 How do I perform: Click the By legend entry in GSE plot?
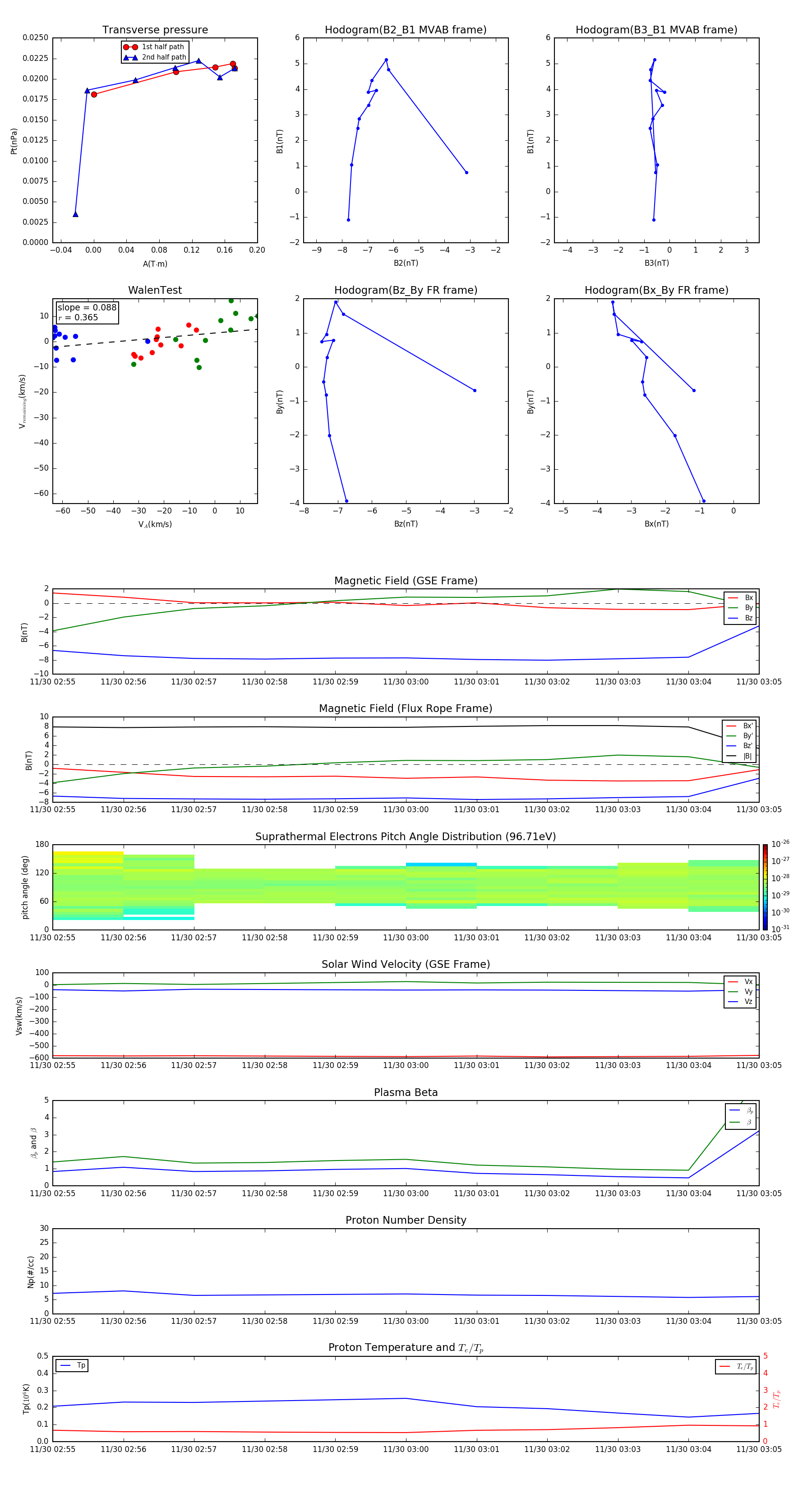(740, 608)
